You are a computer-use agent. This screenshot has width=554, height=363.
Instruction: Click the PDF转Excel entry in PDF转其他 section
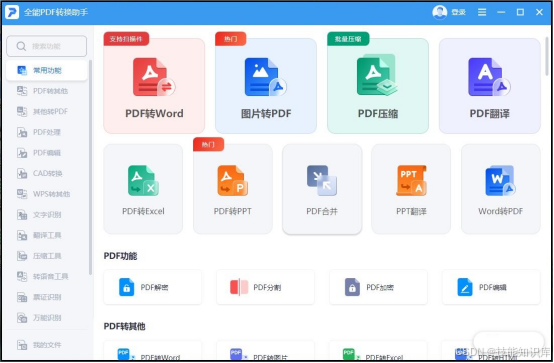coord(378,351)
